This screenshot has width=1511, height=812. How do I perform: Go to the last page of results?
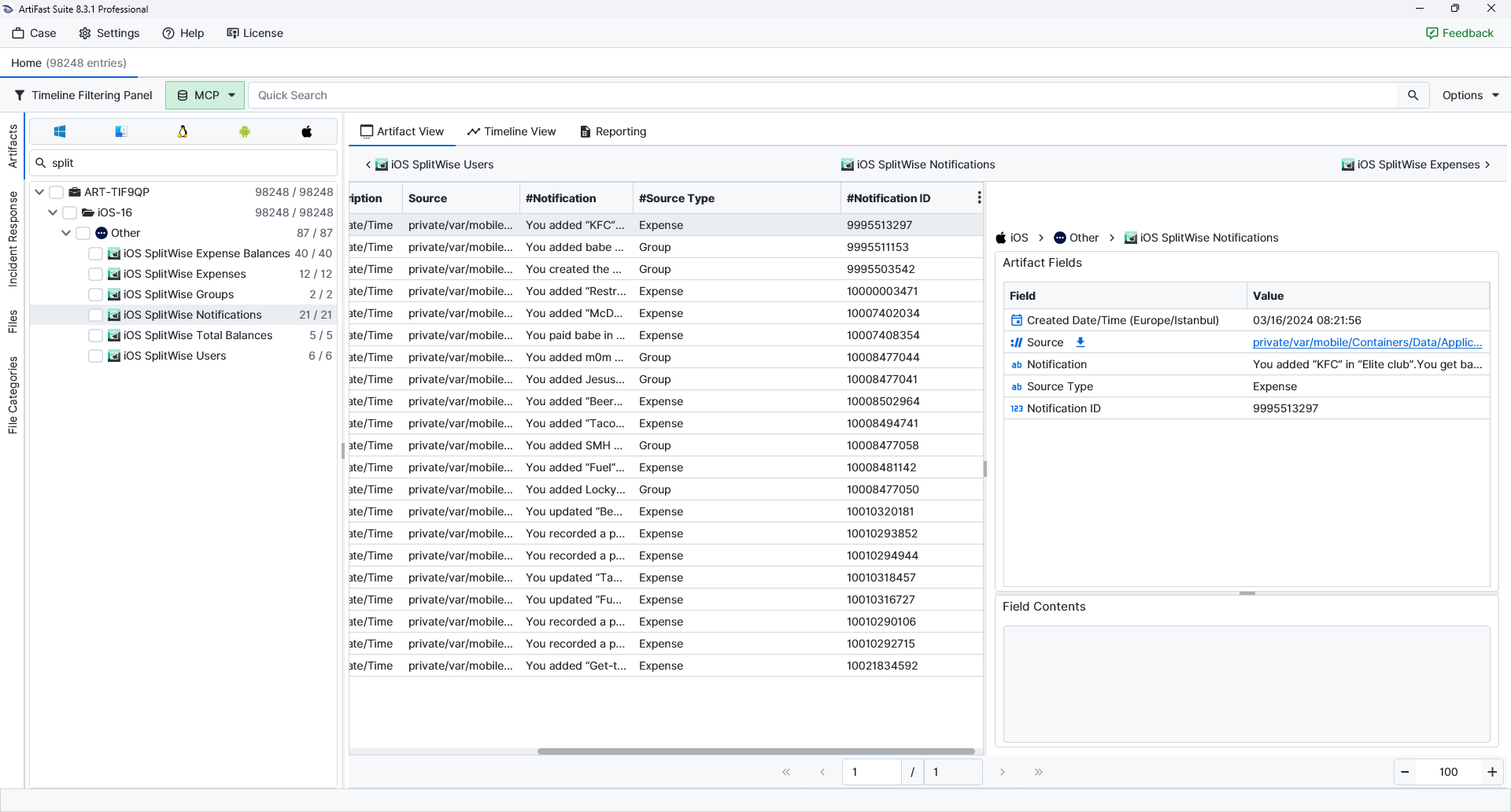click(x=1039, y=772)
